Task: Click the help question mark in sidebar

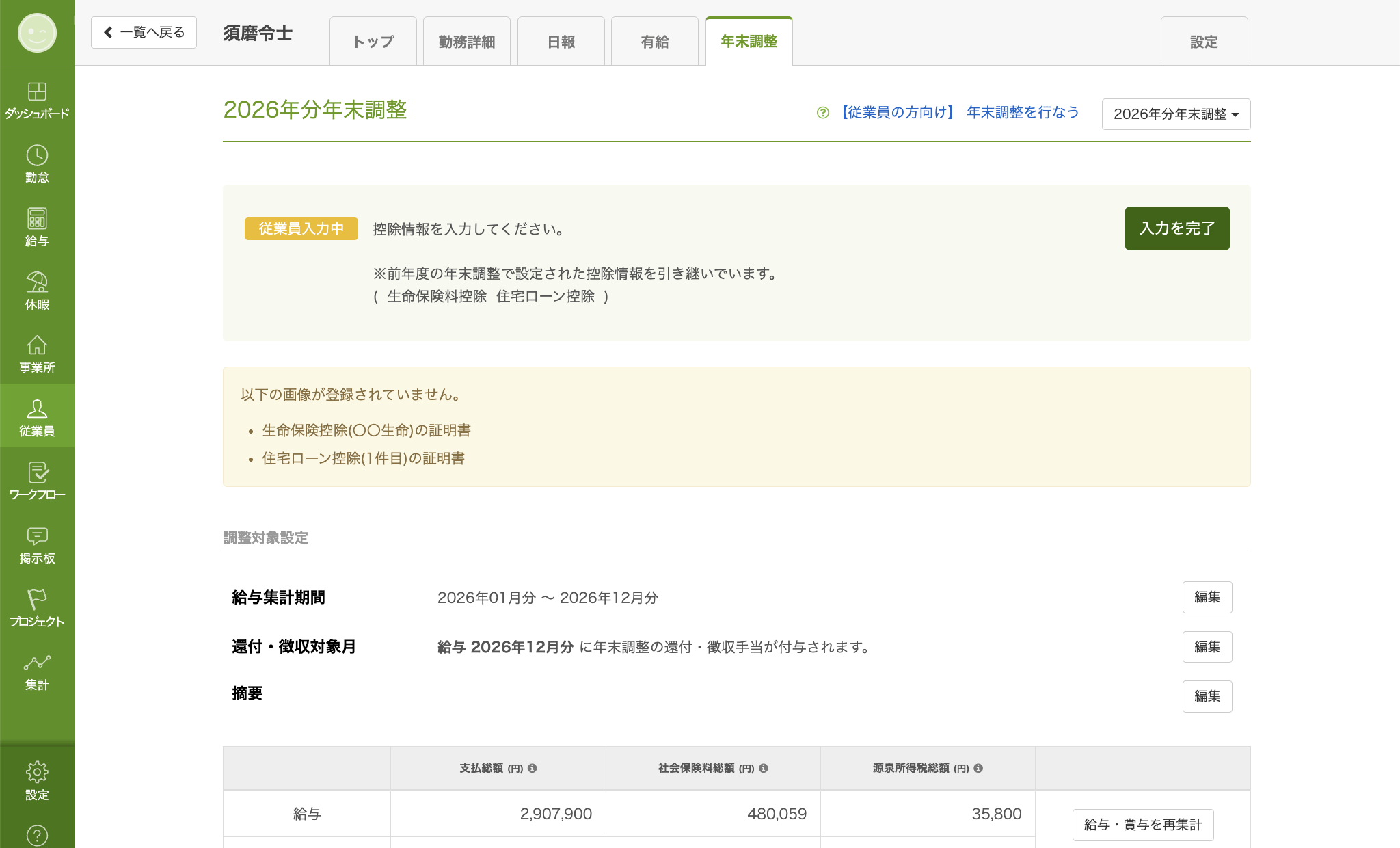Action: pos(37,835)
